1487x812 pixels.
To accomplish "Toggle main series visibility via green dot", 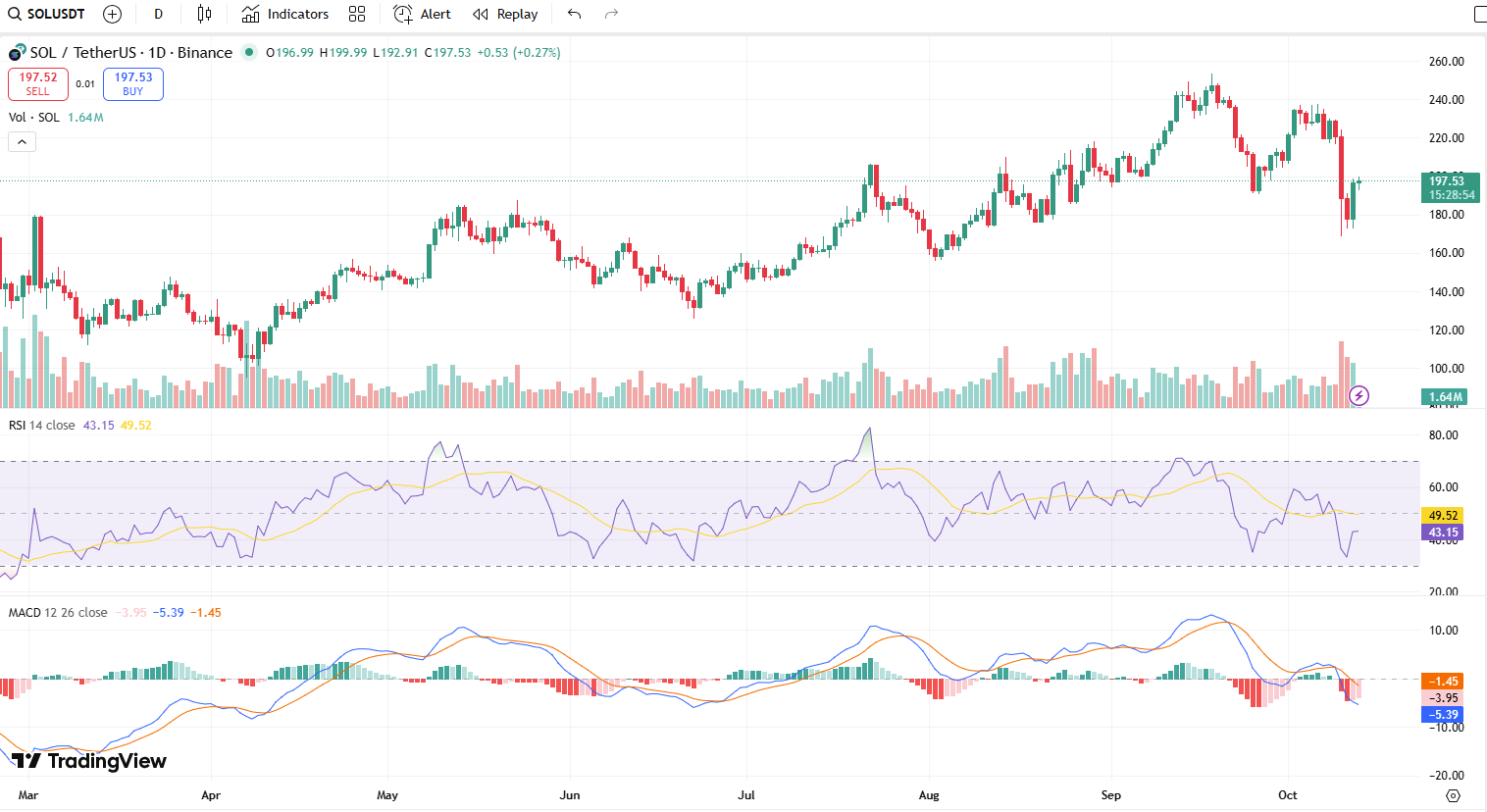I will pyautogui.click(x=249, y=52).
